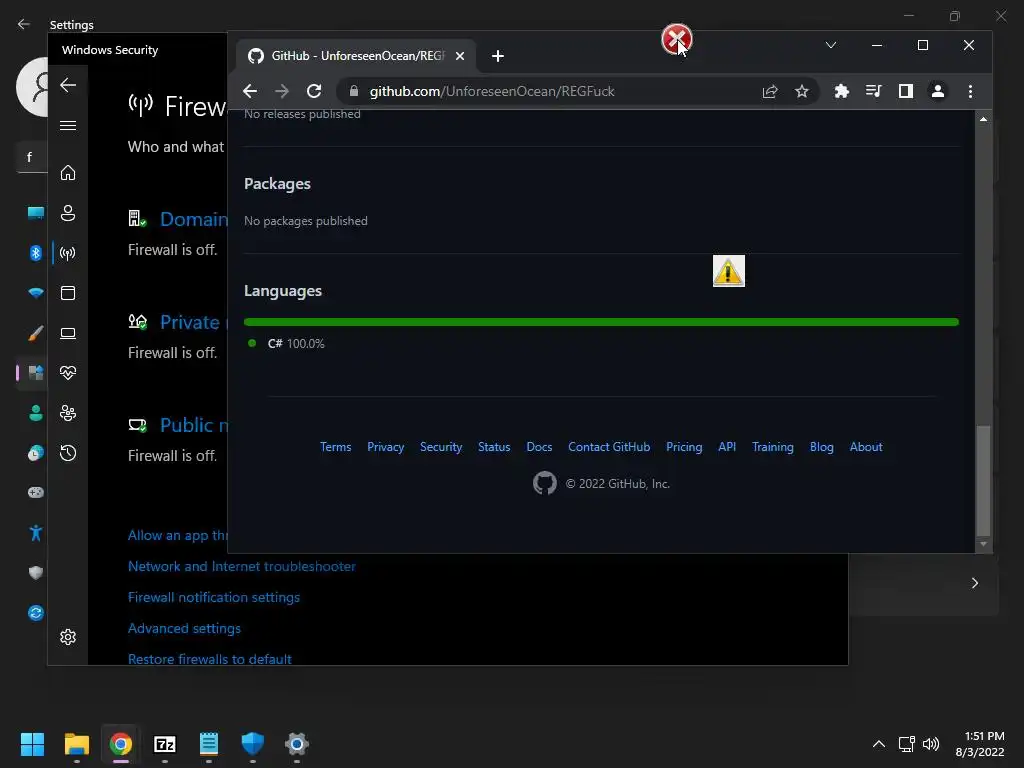The width and height of the screenshot is (1024, 768).
Task: Open GitHub Security footer link
Action: 441,447
